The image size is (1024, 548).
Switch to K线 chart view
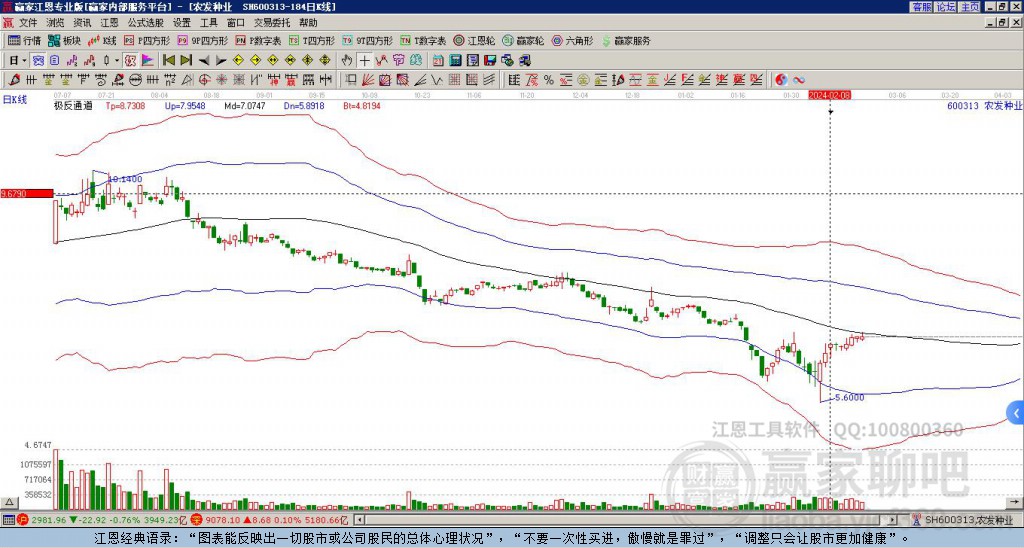(x=102, y=40)
